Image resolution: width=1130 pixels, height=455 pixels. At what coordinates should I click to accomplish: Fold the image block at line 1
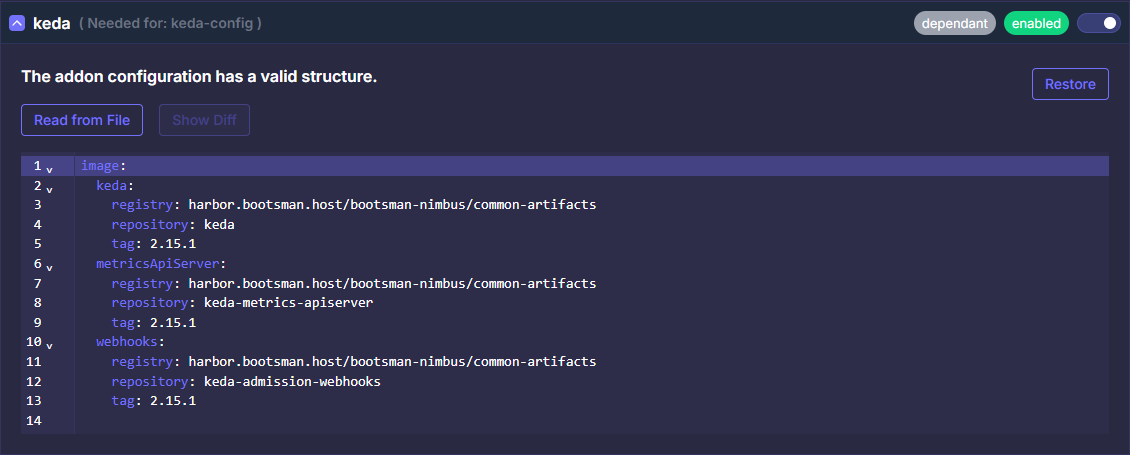[x=50, y=168]
